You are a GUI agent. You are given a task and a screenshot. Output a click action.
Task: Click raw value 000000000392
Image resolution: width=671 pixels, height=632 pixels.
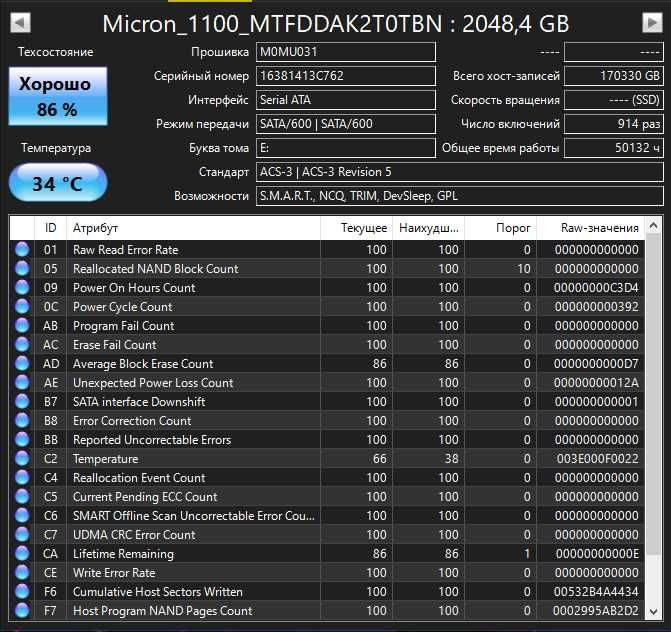coord(597,306)
